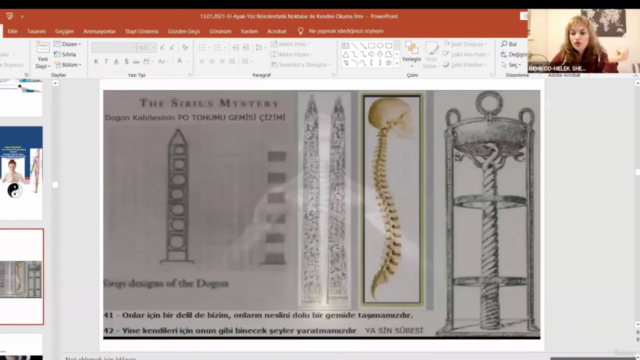The image size is (640, 360).
Task: Open the Yazı Tipi dialog launcher
Action: [190, 75]
